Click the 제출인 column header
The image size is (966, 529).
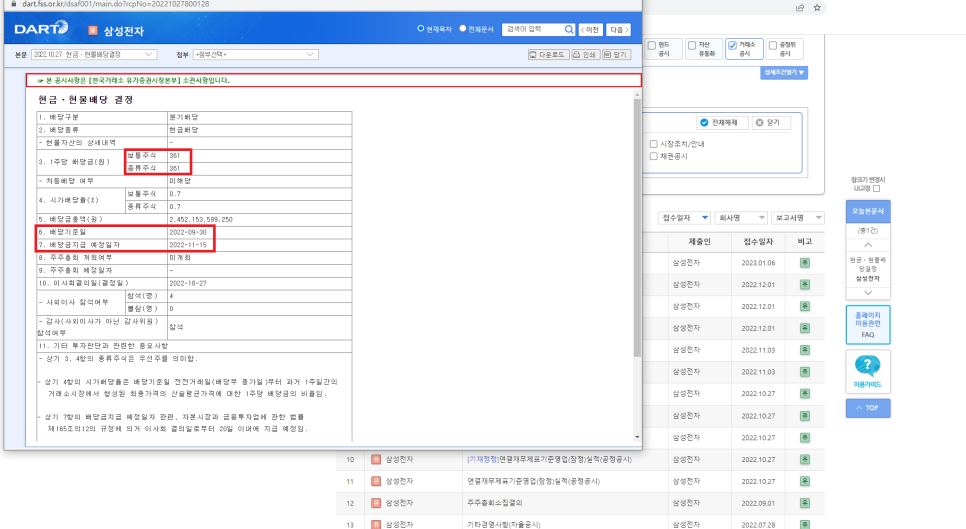(699, 241)
